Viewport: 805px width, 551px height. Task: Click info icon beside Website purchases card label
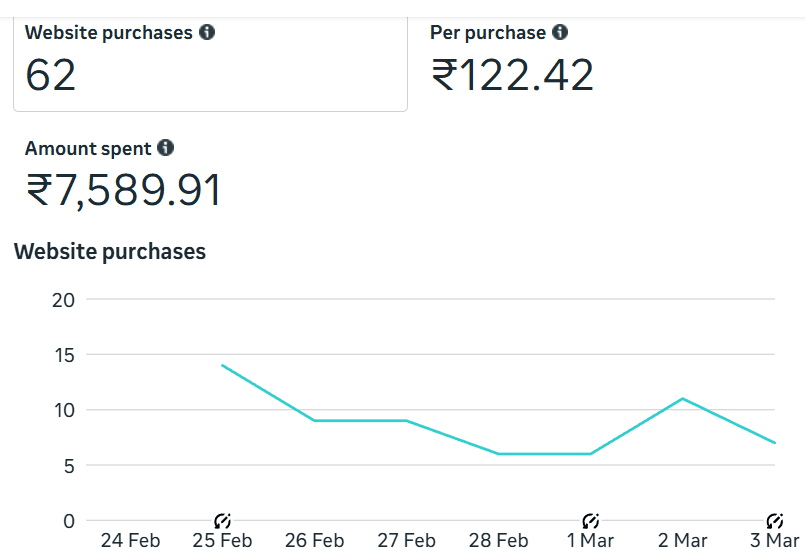(207, 32)
